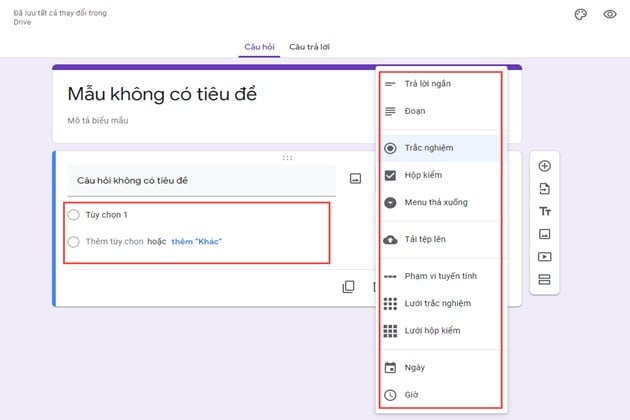This screenshot has height=420, width=630.
Task: Click the checkbox icon next to Hộp kiểm
Action: coord(390,175)
